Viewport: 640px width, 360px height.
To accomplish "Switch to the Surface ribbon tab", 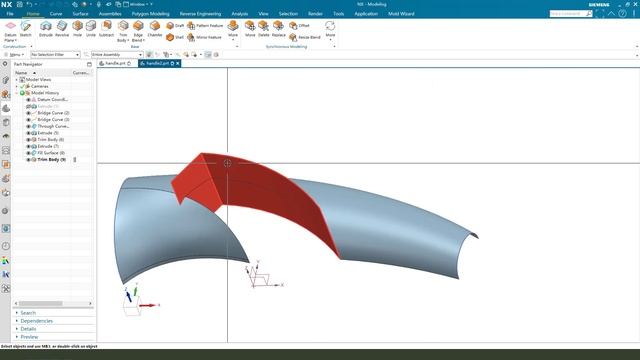I will (x=80, y=14).
